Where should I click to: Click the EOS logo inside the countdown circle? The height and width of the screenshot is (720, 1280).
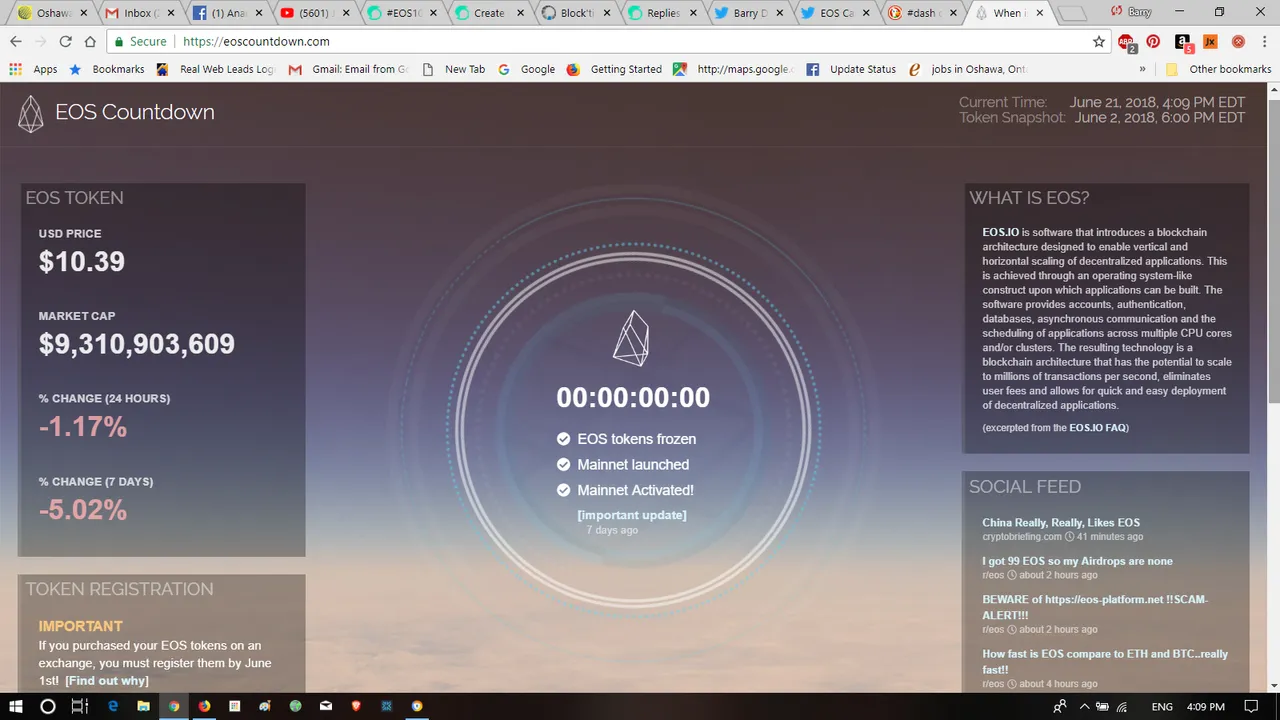click(x=631, y=337)
